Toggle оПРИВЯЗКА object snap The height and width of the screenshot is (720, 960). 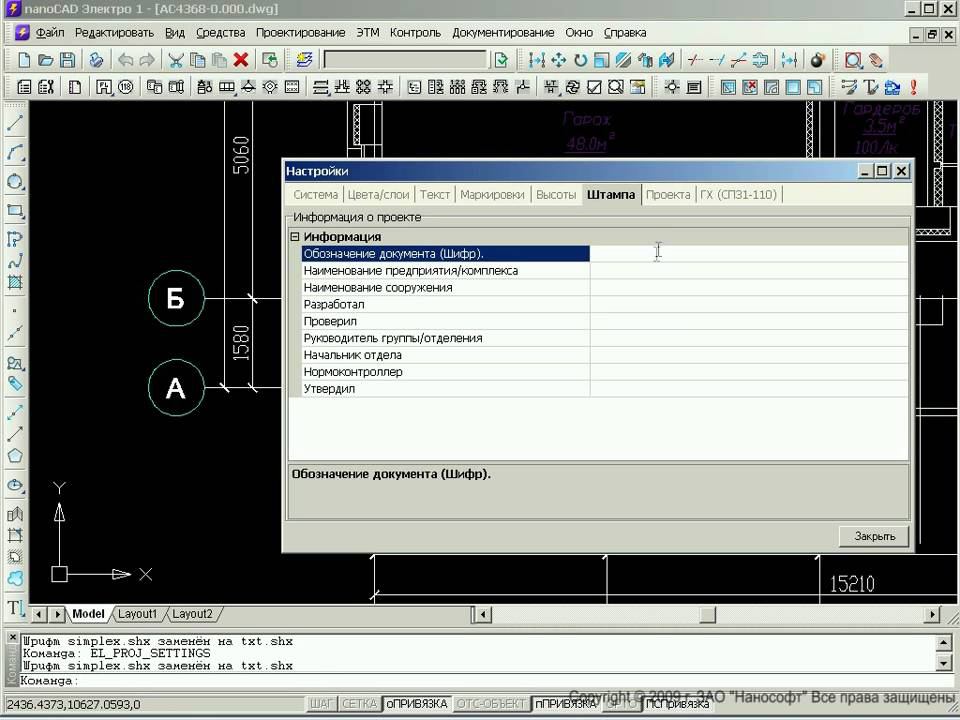coord(417,704)
